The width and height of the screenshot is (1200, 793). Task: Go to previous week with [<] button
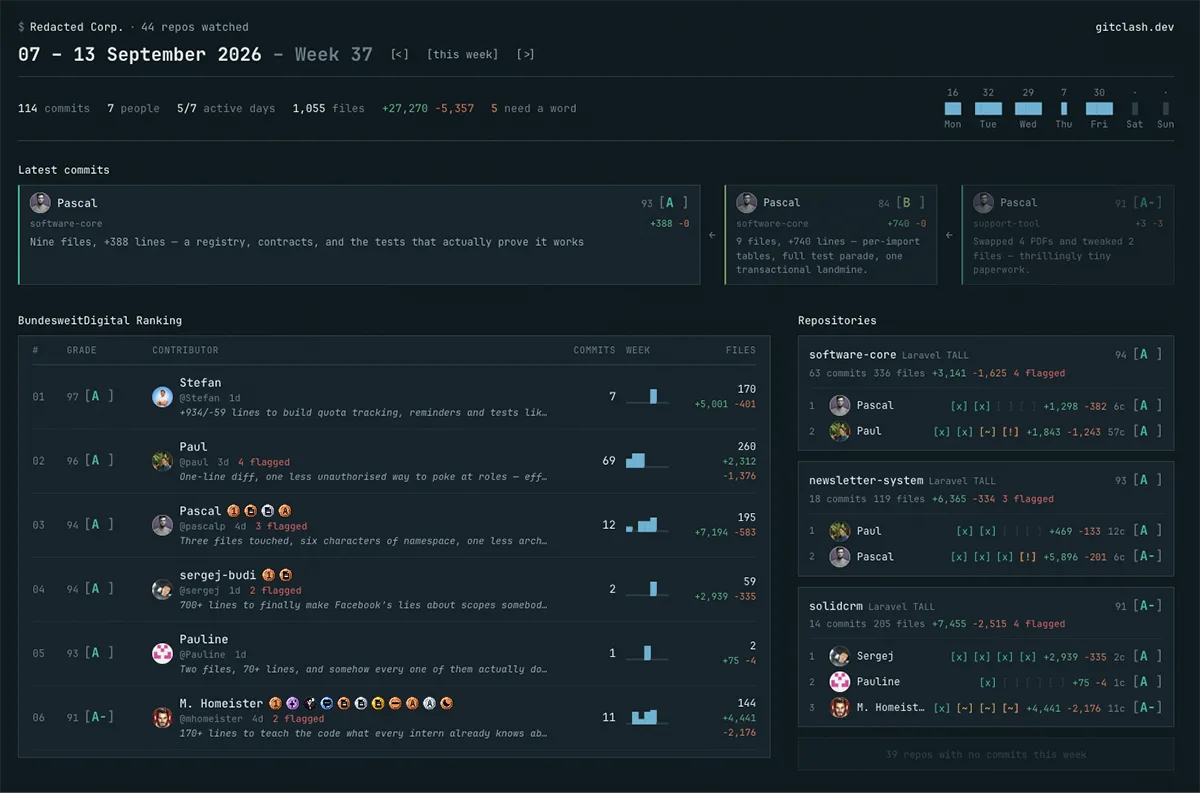[399, 54]
